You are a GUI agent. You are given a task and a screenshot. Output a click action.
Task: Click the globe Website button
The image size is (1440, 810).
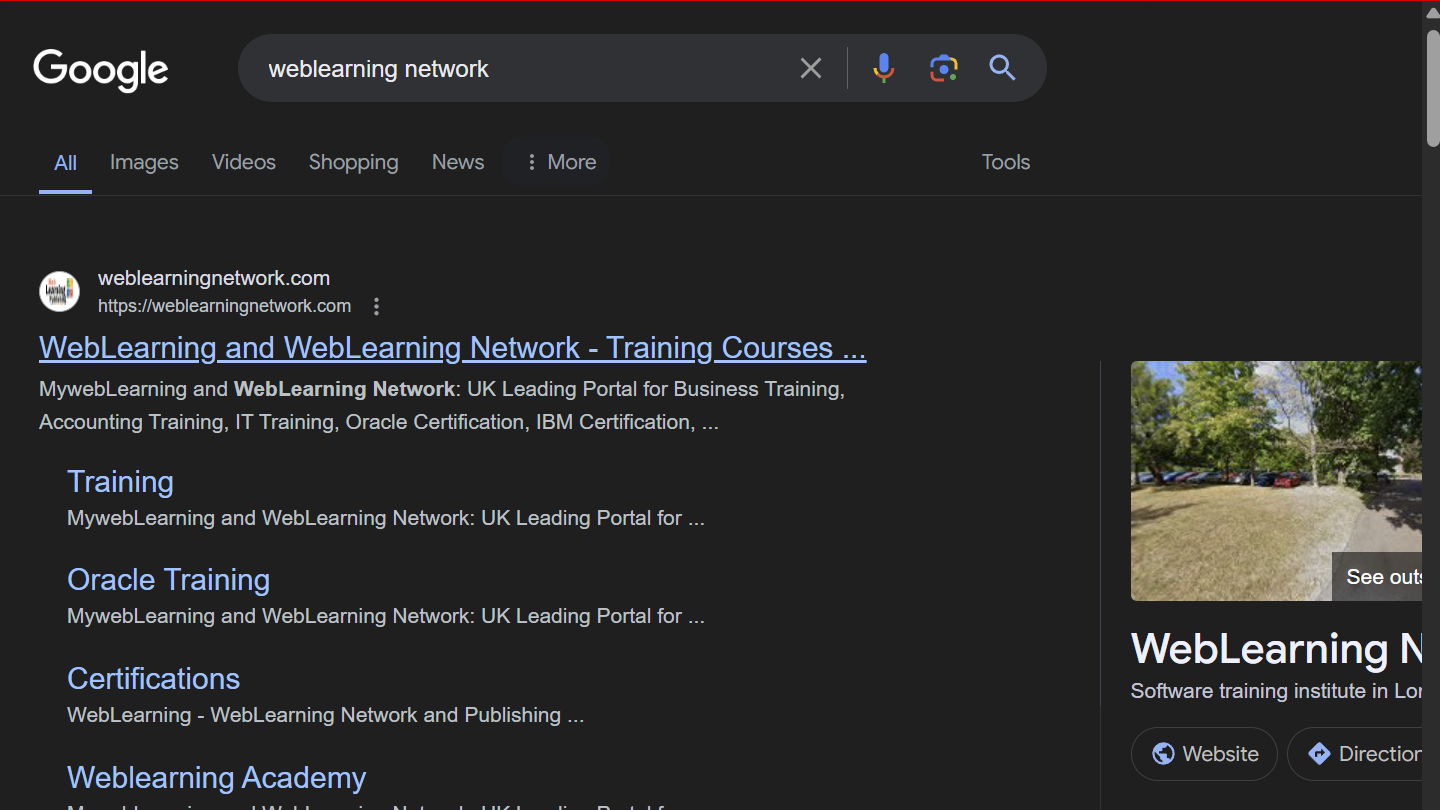[1204, 754]
